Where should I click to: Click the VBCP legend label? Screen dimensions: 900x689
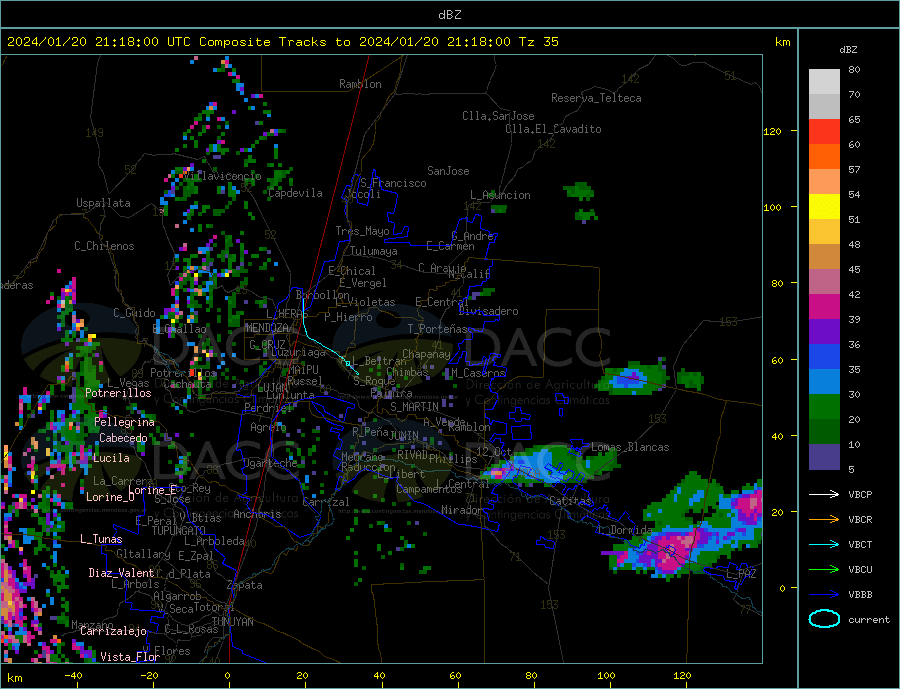coord(860,494)
